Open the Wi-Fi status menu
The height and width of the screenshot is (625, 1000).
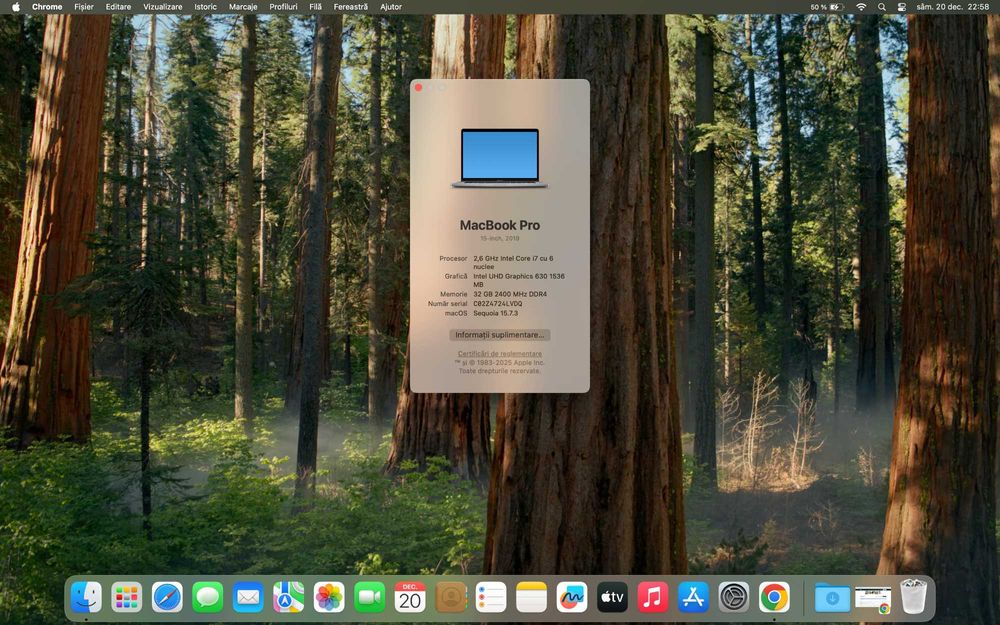click(861, 7)
